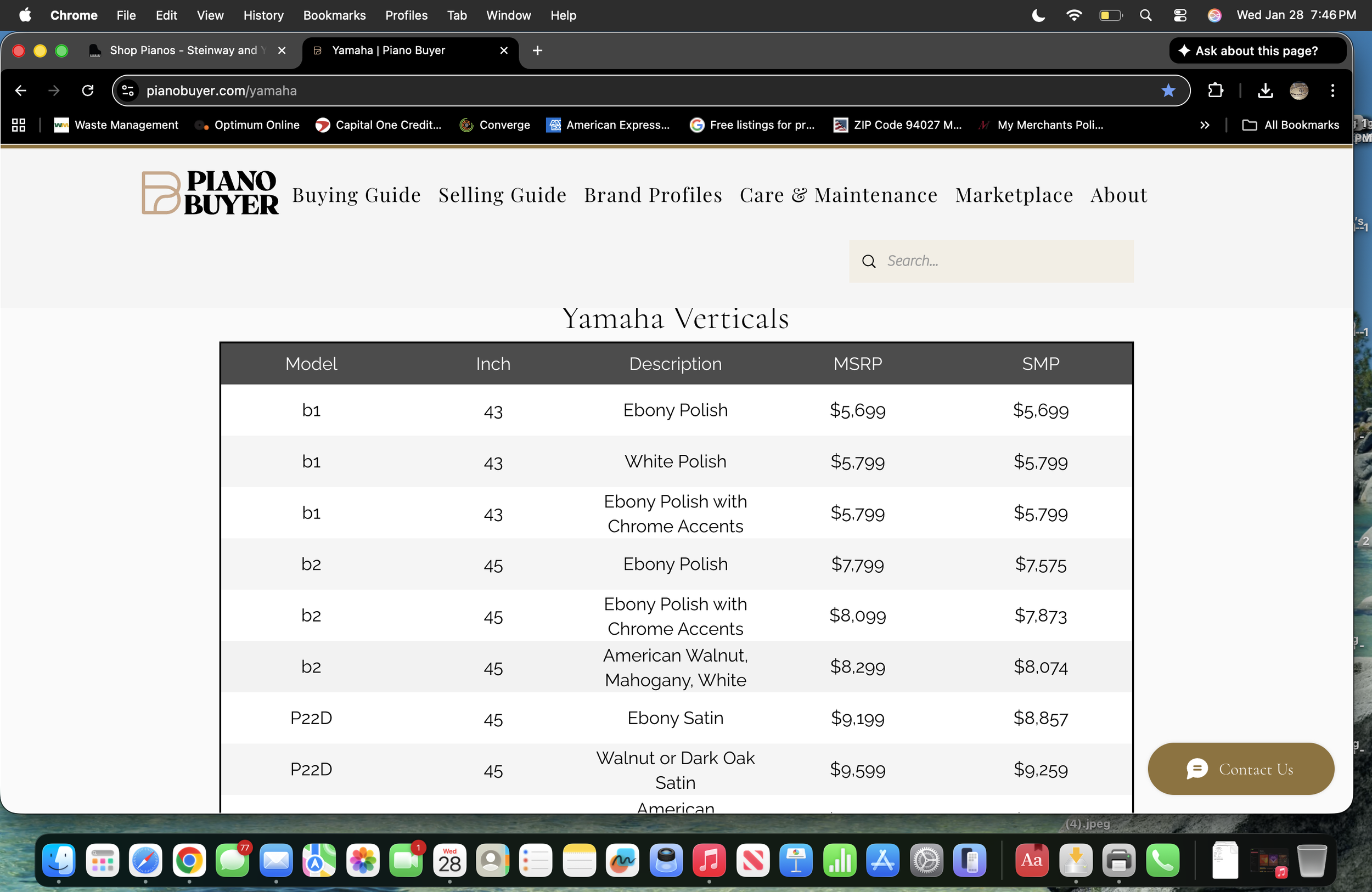Screen dimensions: 1372x892
Task: Click the extensions puzzle icon
Action: click(x=1216, y=91)
